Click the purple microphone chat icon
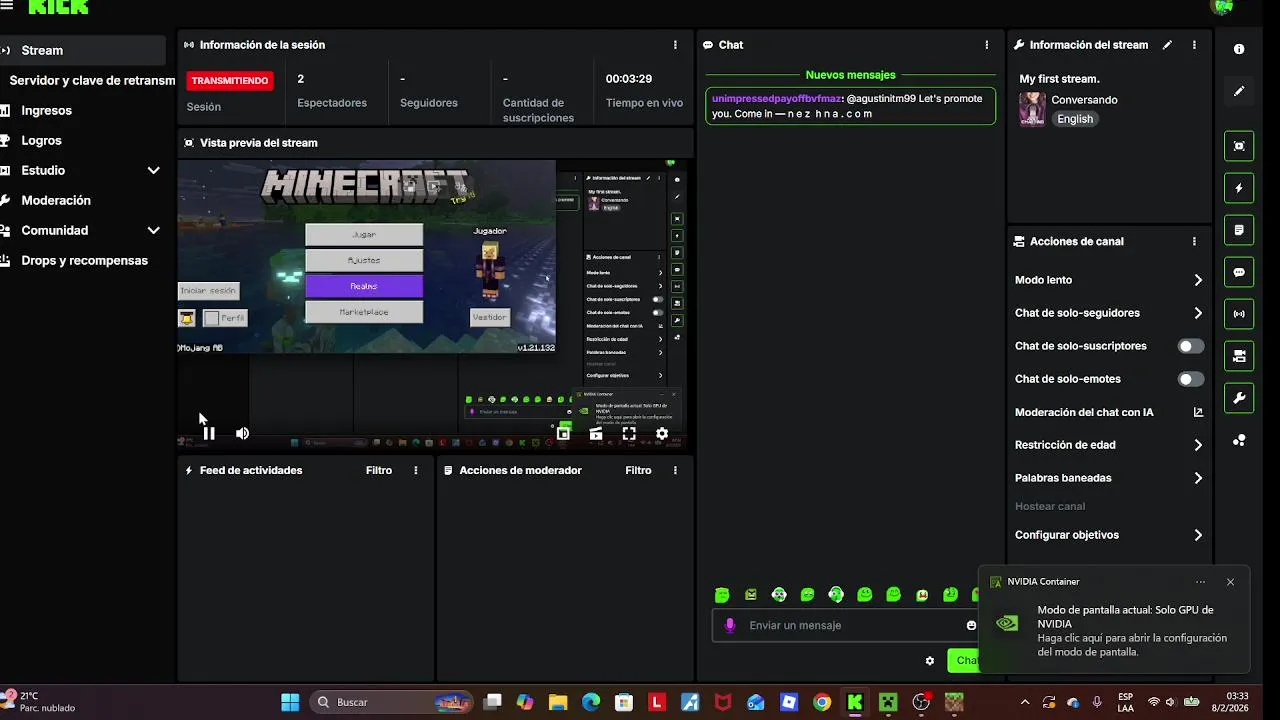This screenshot has width=1280, height=720. click(x=730, y=625)
